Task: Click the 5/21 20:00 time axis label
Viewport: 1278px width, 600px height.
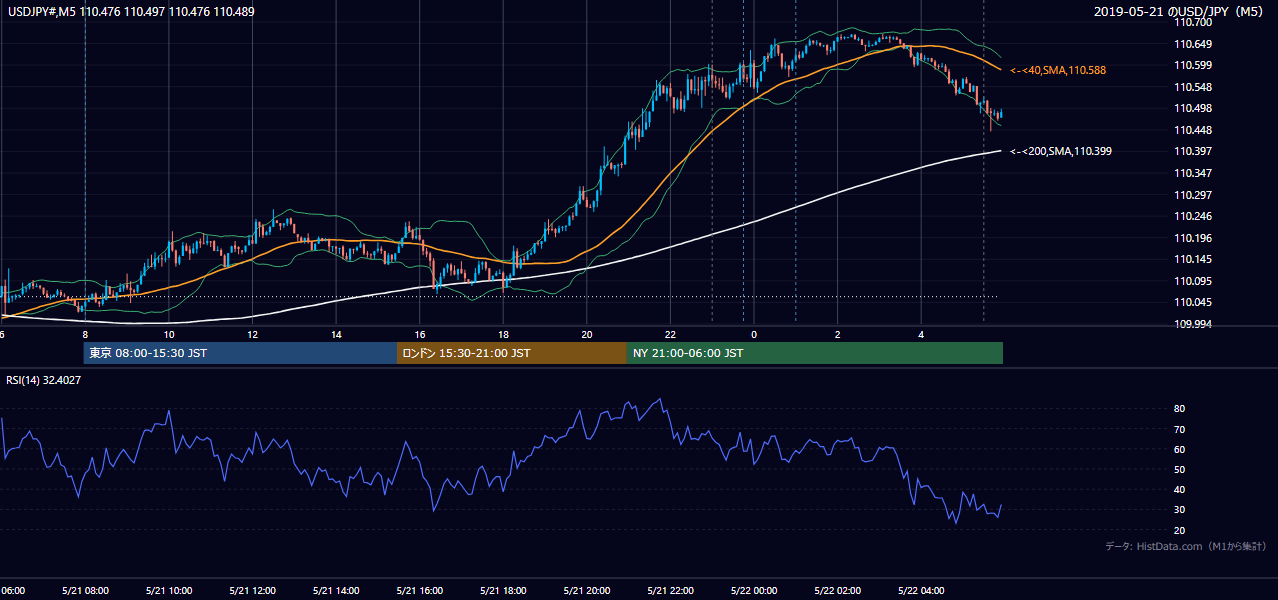Action: [x=587, y=590]
